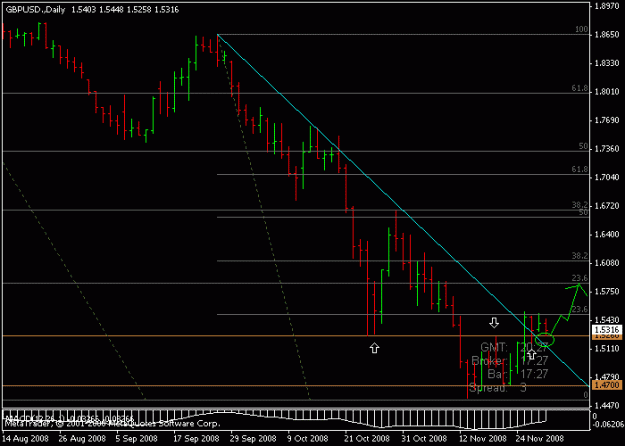
Task: Click the 1.5258 low price in header
Action: pos(139,10)
